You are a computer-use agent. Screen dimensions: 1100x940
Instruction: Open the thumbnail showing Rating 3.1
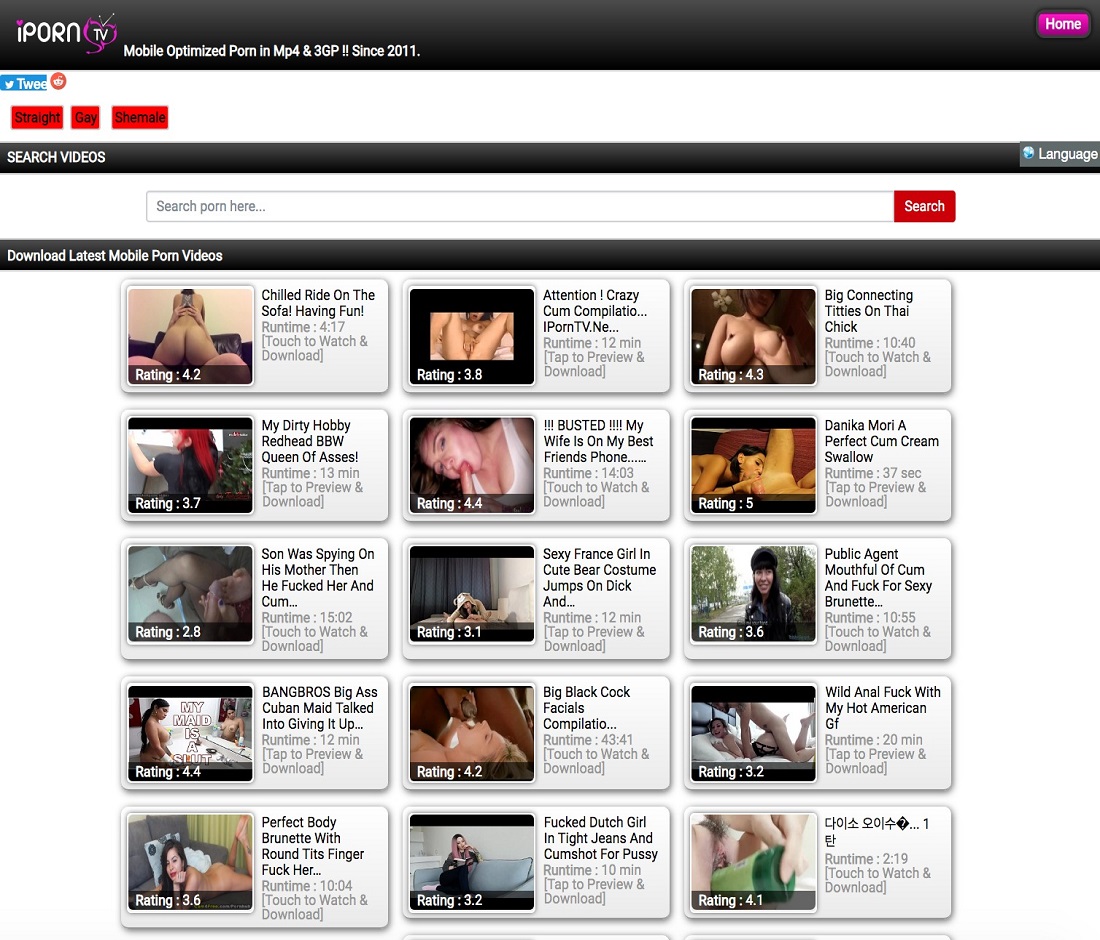coord(472,594)
